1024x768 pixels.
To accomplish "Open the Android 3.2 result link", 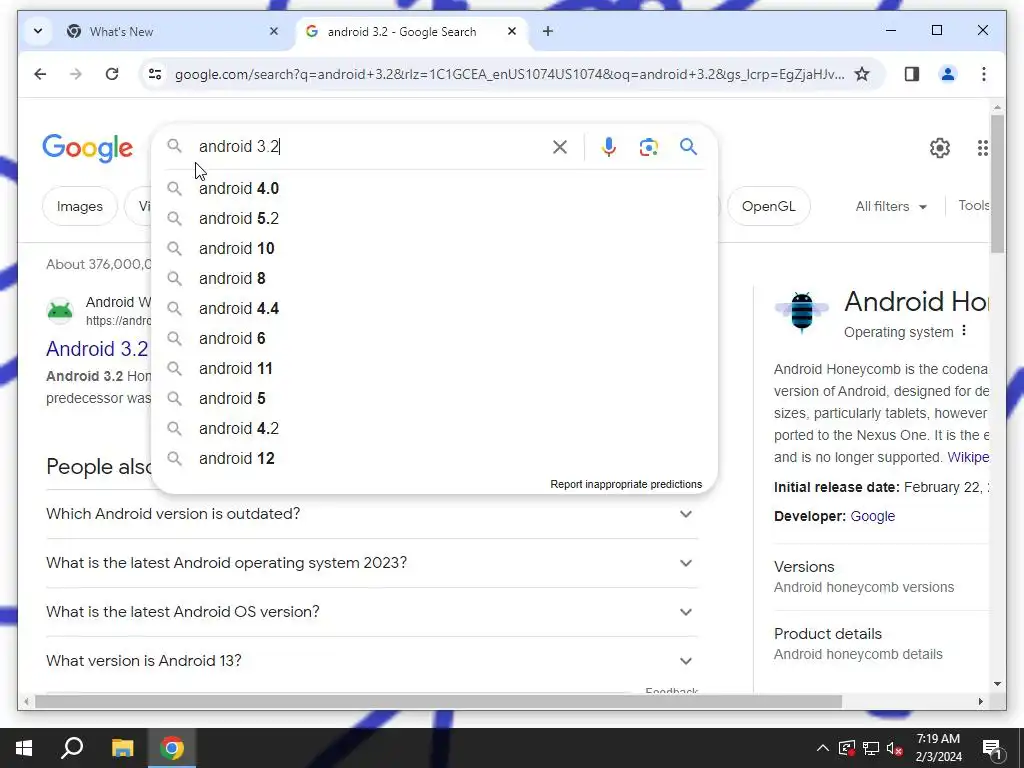I will [x=97, y=349].
